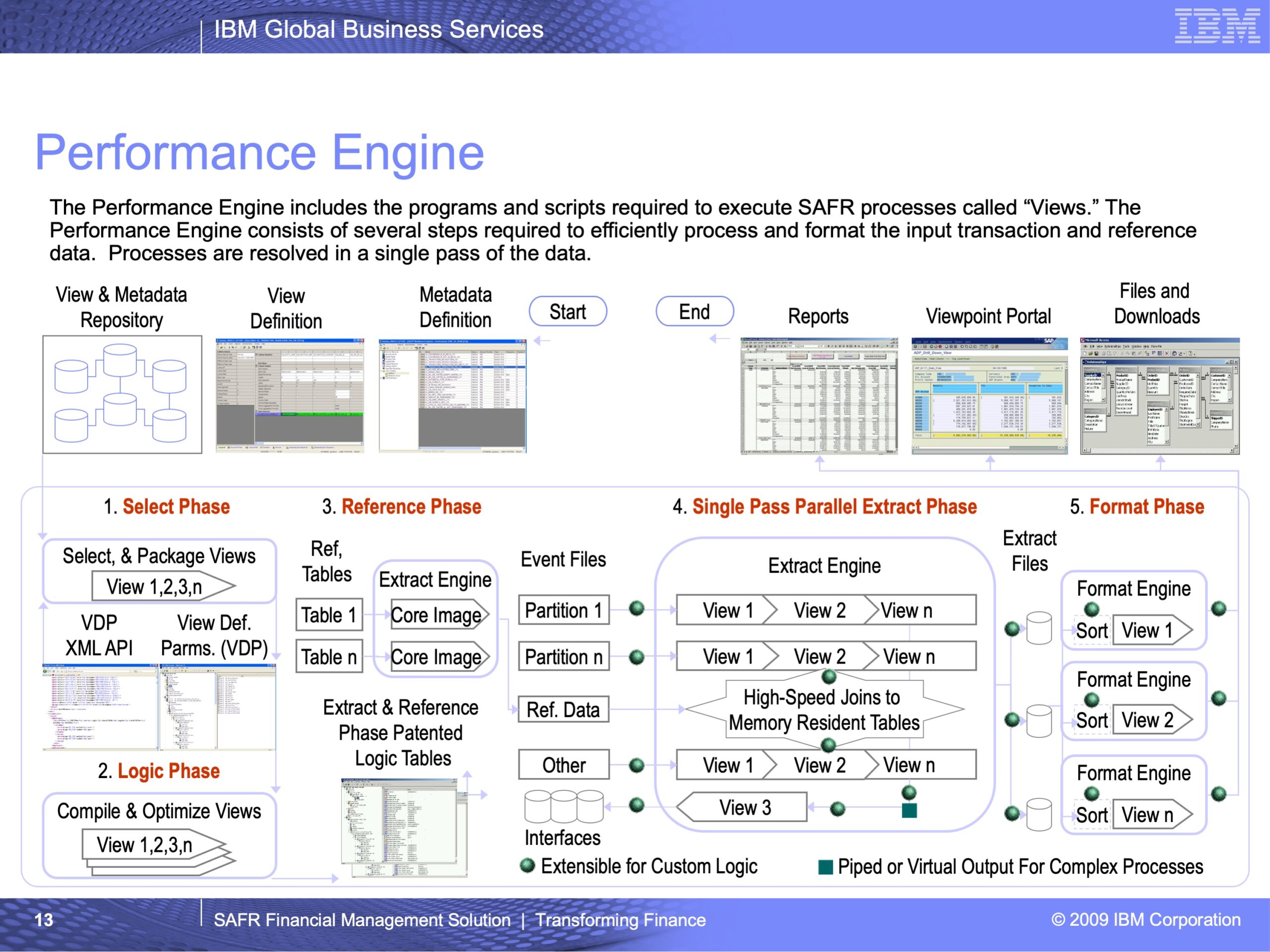The height and width of the screenshot is (952, 1270).
Task: Click the Format Phase heading
Action: tap(1146, 507)
